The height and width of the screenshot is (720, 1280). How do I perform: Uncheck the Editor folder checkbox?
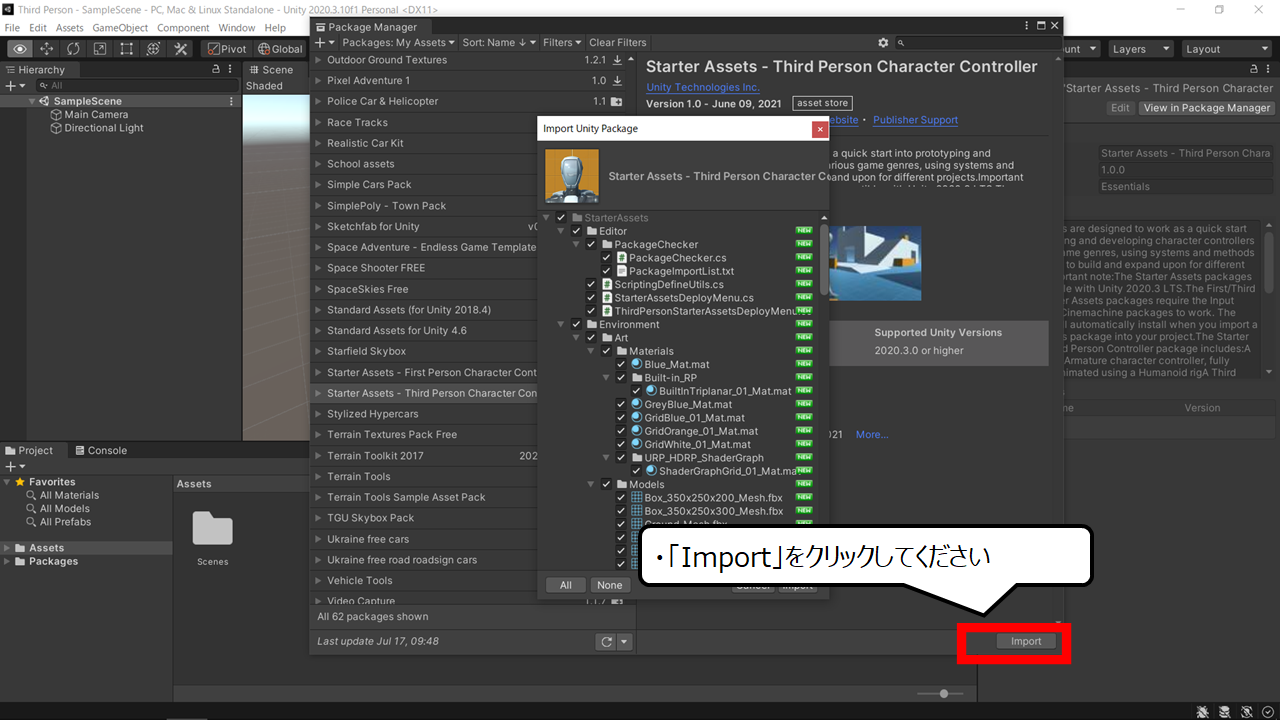coord(576,231)
